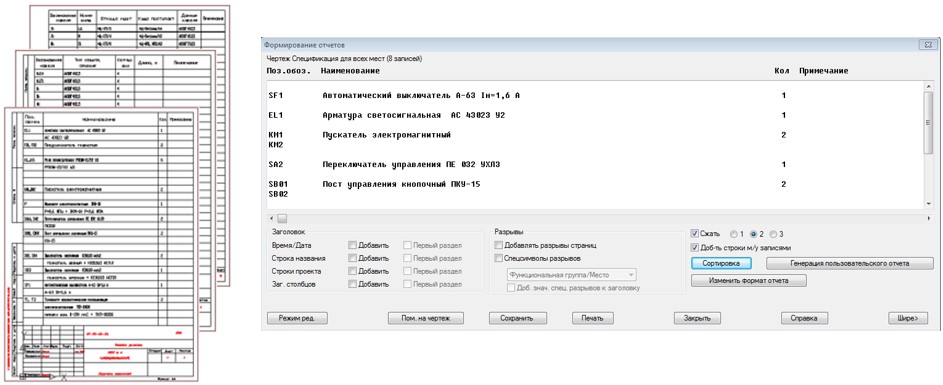Select compression radio option 1

pos(733,233)
